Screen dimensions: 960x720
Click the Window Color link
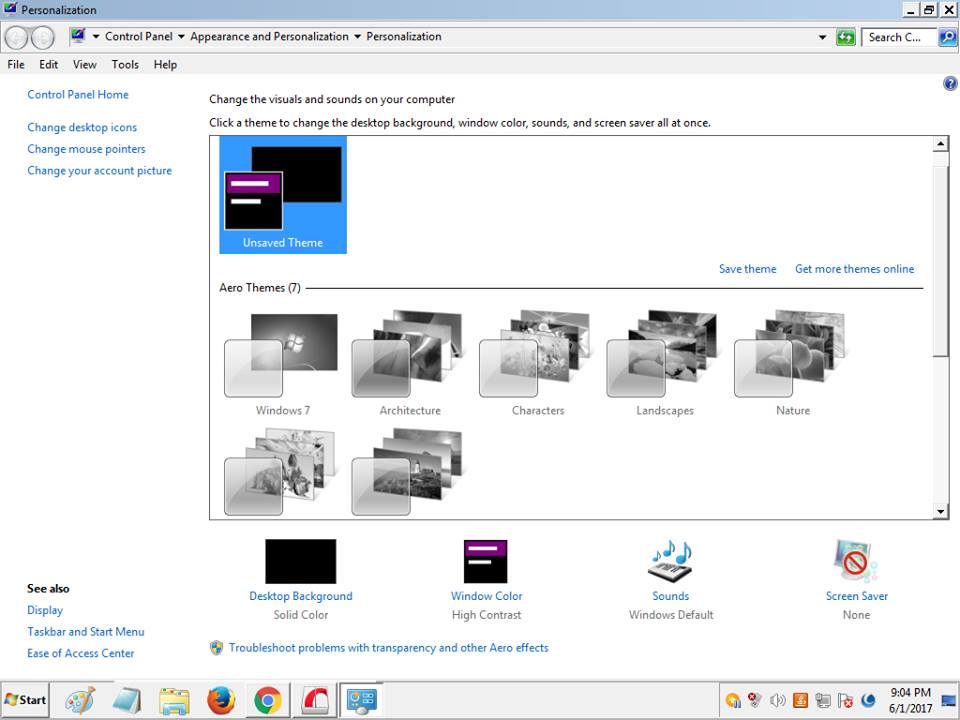(486, 596)
